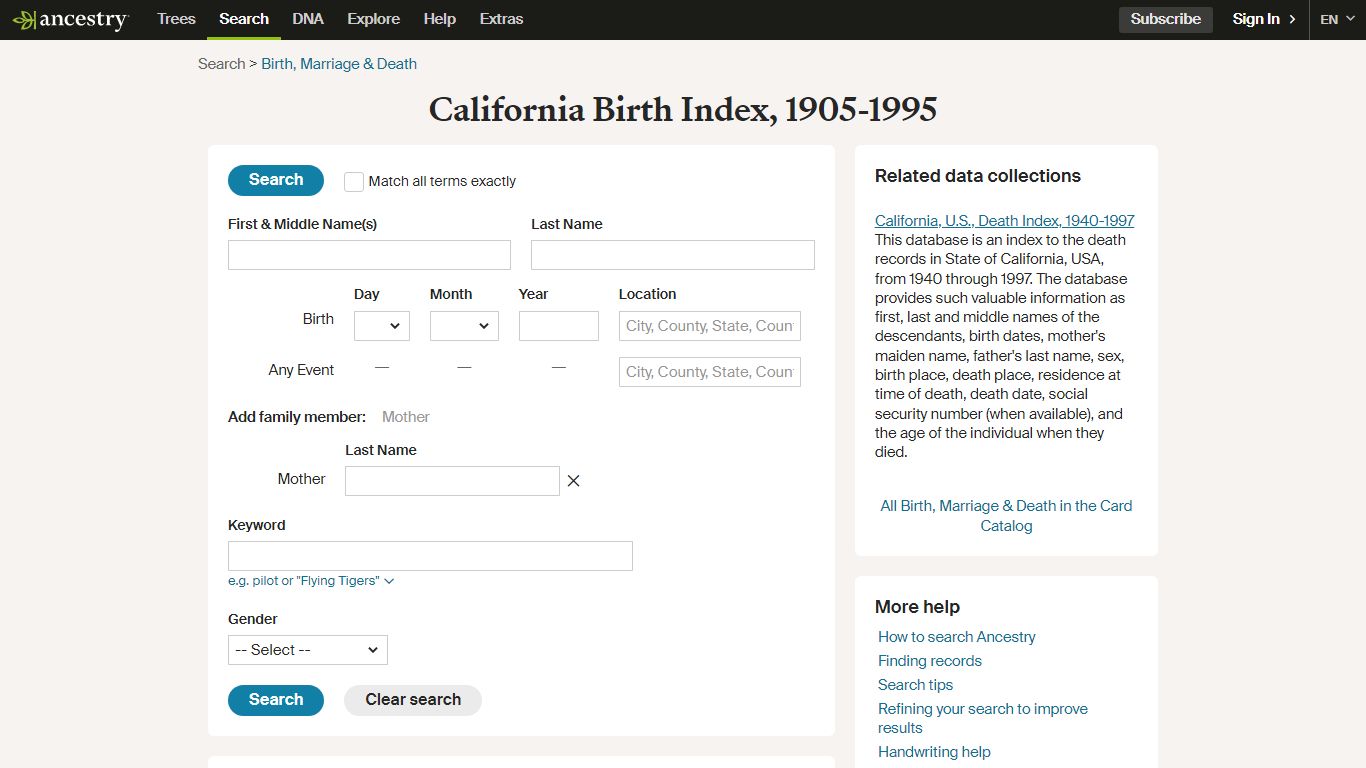Open the Birth Month dropdown

click(464, 326)
